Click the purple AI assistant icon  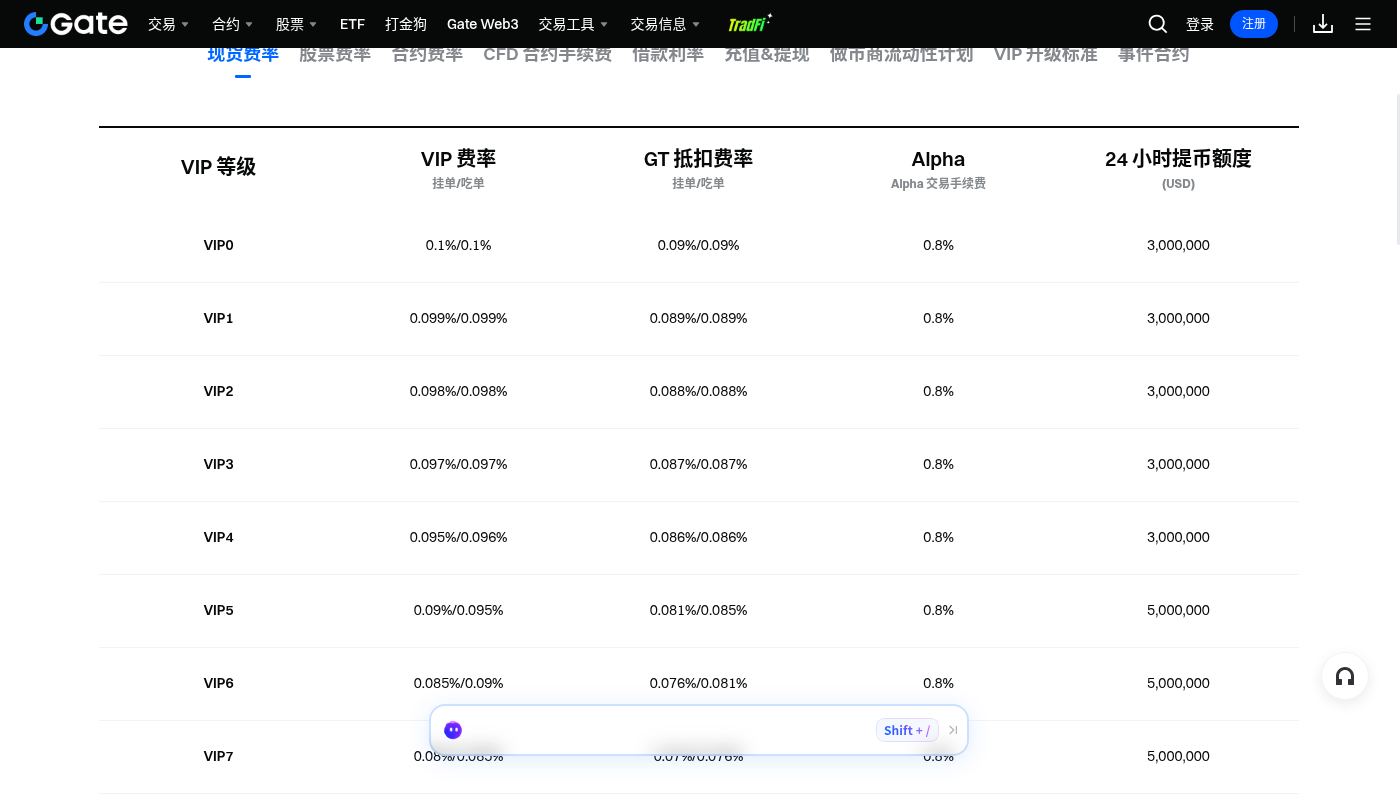point(453,730)
